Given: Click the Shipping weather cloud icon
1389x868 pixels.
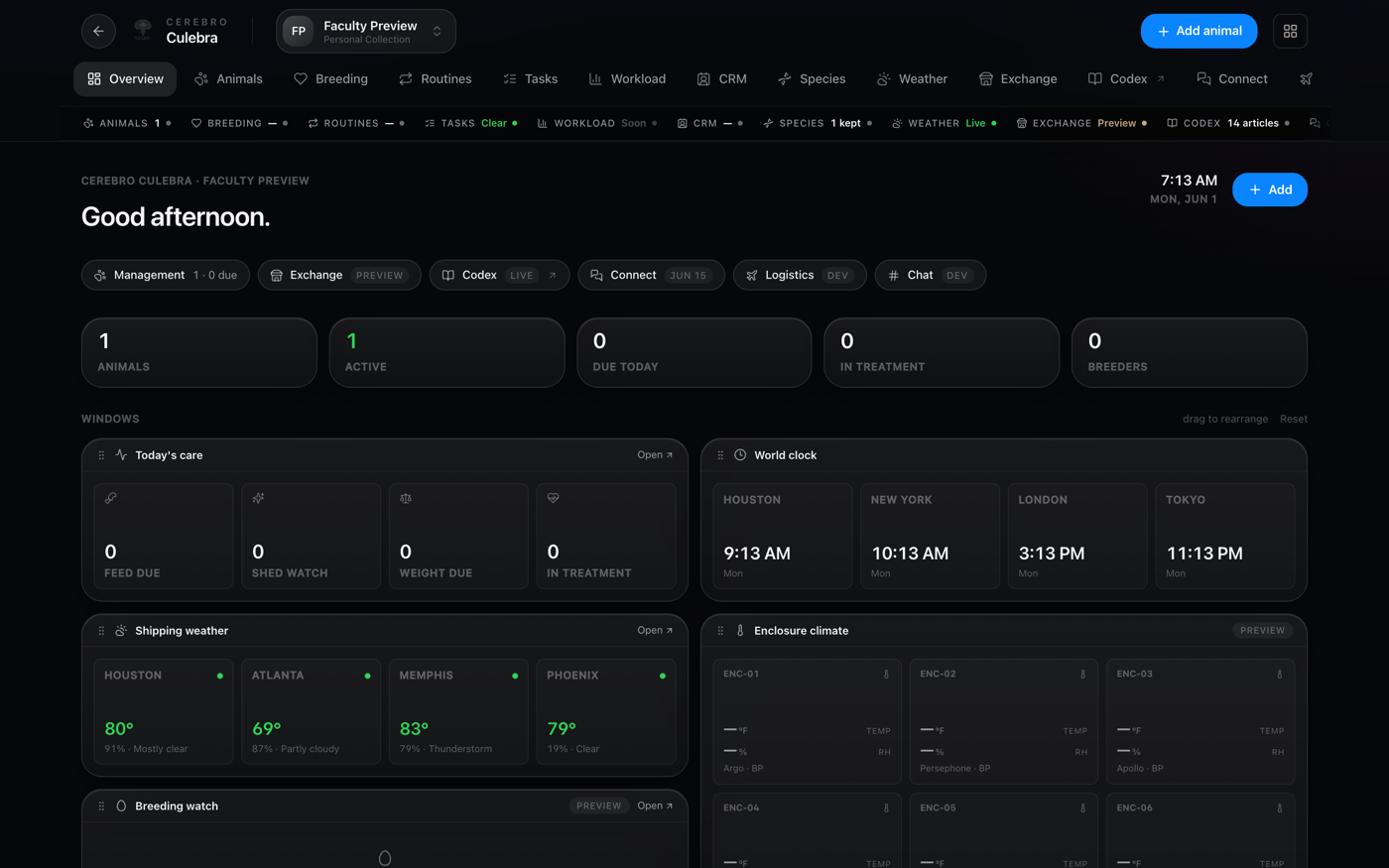Looking at the screenshot, I should pos(121,631).
